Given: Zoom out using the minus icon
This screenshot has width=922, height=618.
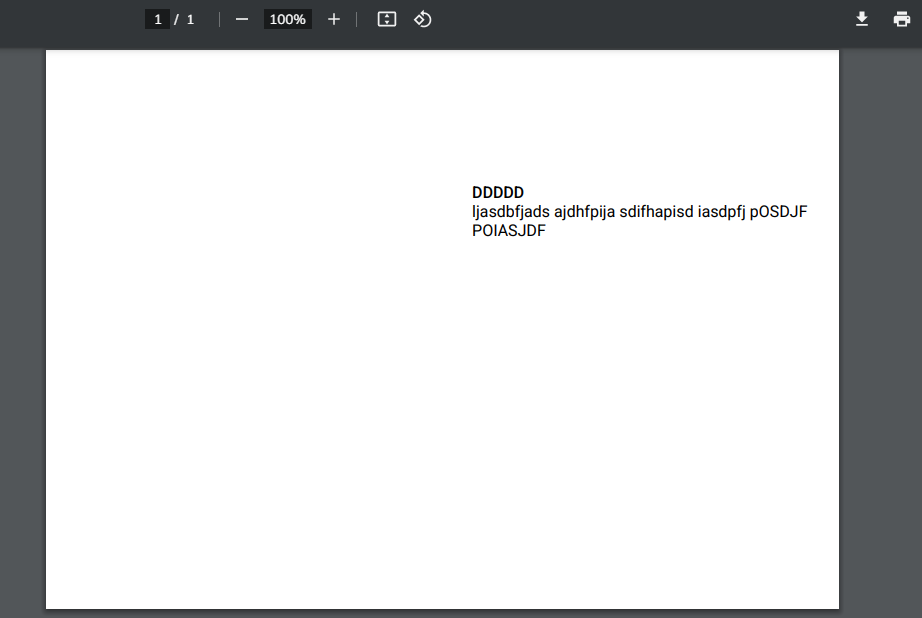Looking at the screenshot, I should [x=241, y=18].
